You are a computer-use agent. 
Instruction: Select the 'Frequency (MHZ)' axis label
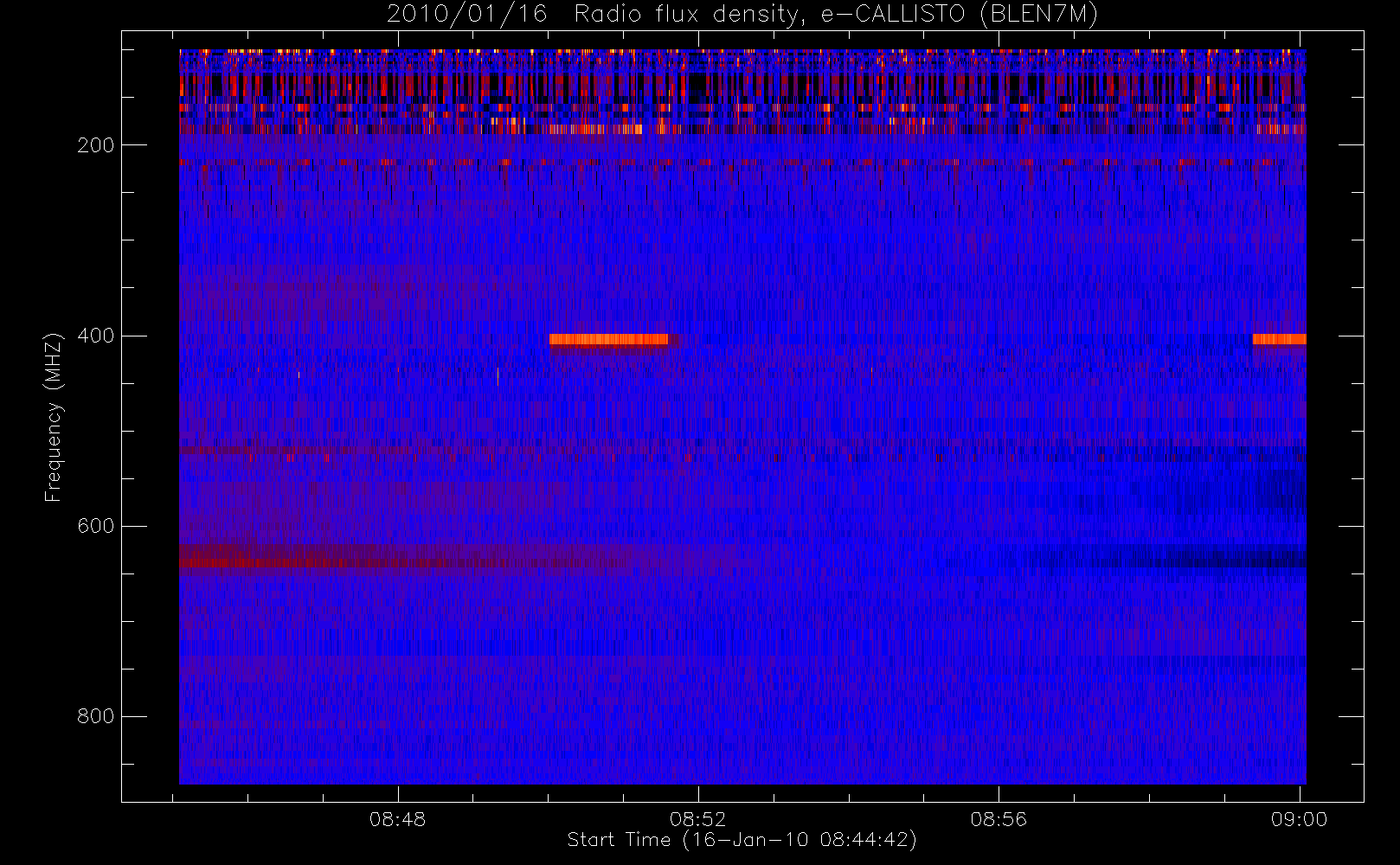click(54, 417)
